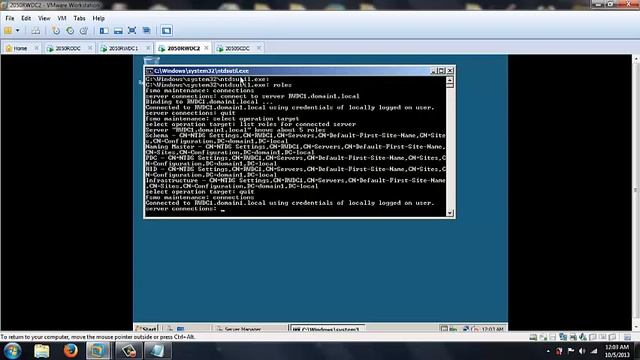
Task: Launch Firefox from the taskbar
Action: [x=71, y=351]
